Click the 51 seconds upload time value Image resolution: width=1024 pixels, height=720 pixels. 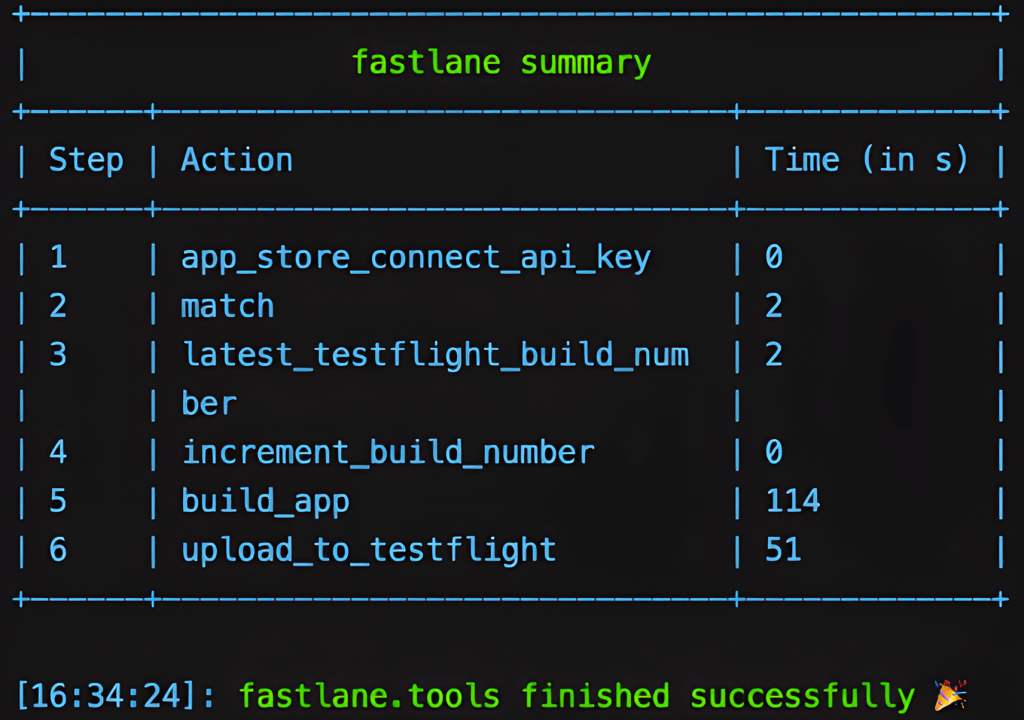coord(783,549)
